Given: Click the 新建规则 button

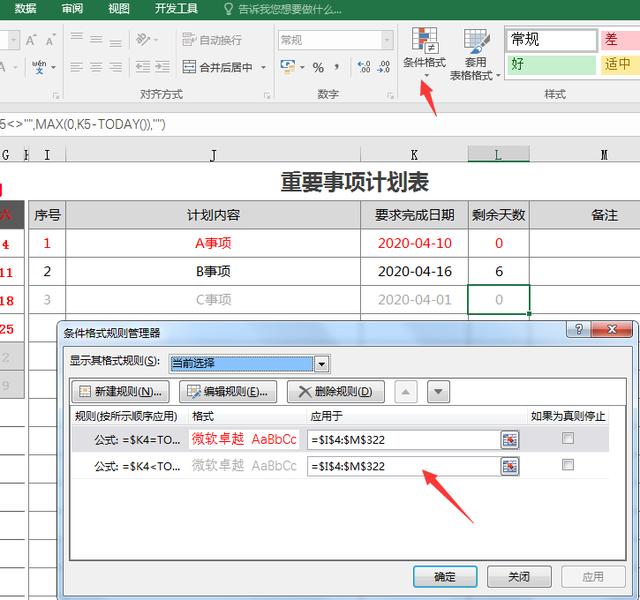Looking at the screenshot, I should click(x=119, y=392).
